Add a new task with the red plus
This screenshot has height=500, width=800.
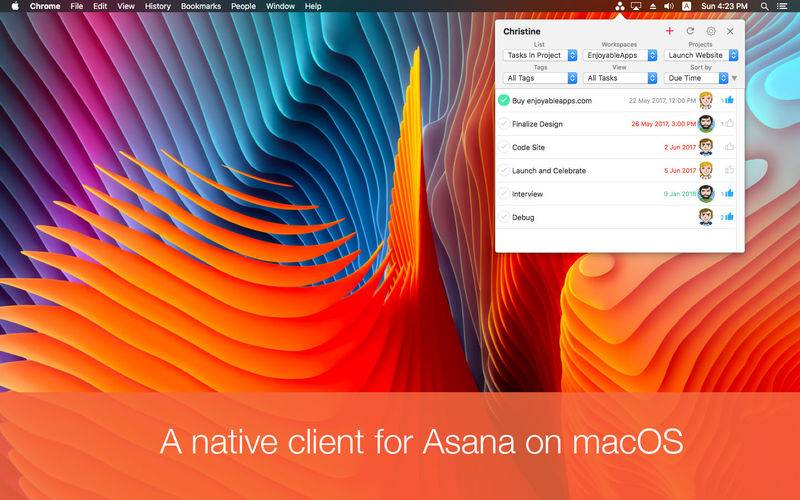coord(669,31)
